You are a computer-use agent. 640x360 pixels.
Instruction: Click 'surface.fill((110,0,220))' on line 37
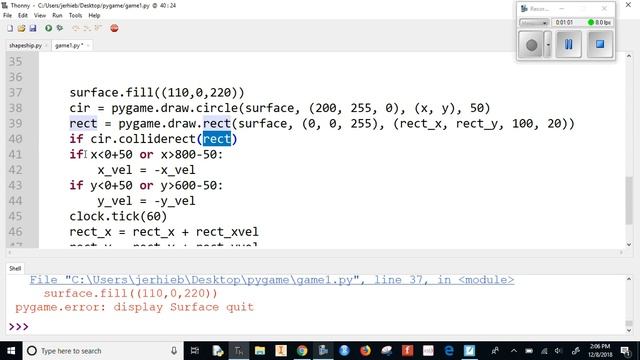[x=157, y=93]
